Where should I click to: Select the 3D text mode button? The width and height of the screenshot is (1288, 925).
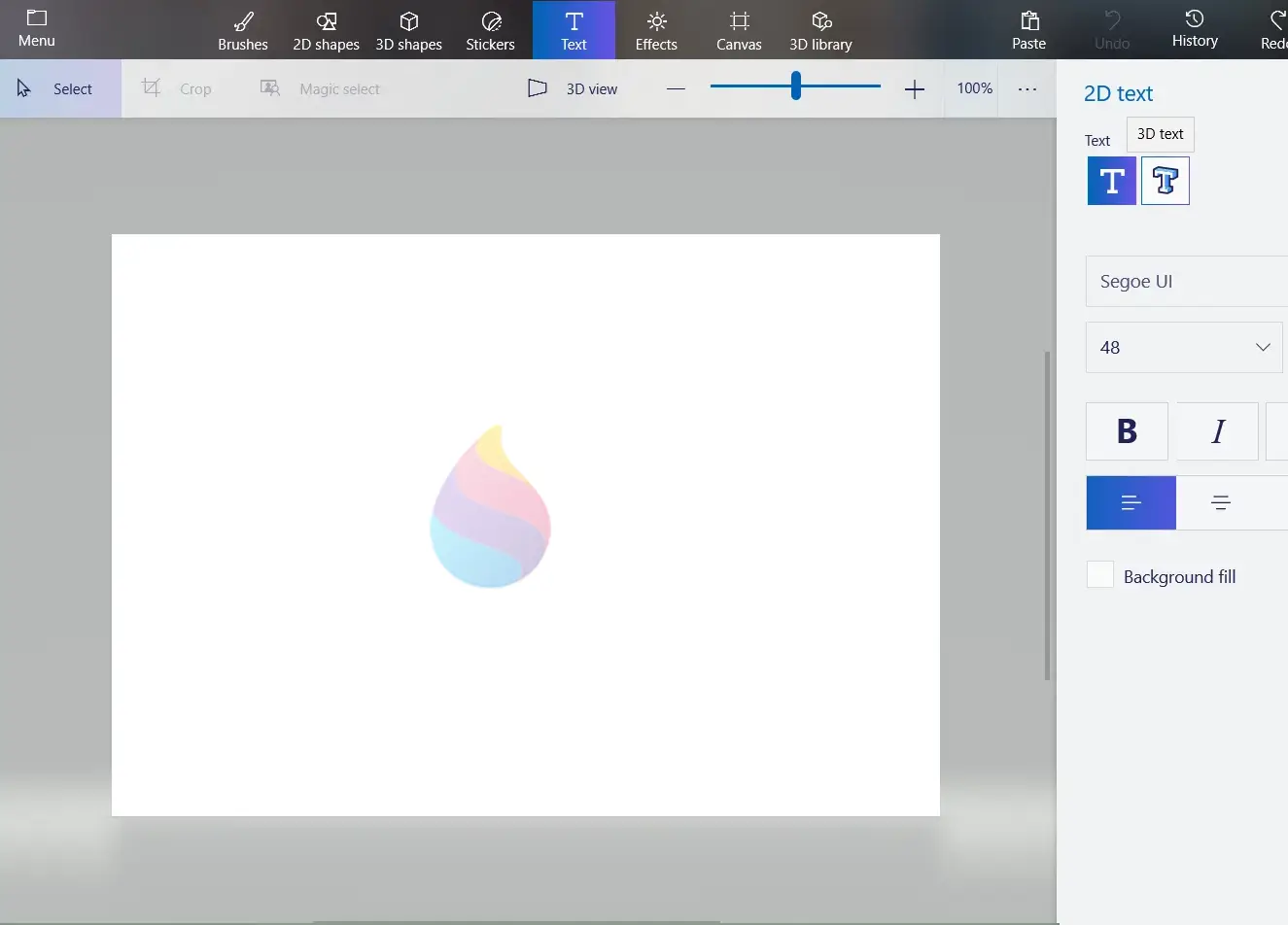pyautogui.click(x=1165, y=181)
